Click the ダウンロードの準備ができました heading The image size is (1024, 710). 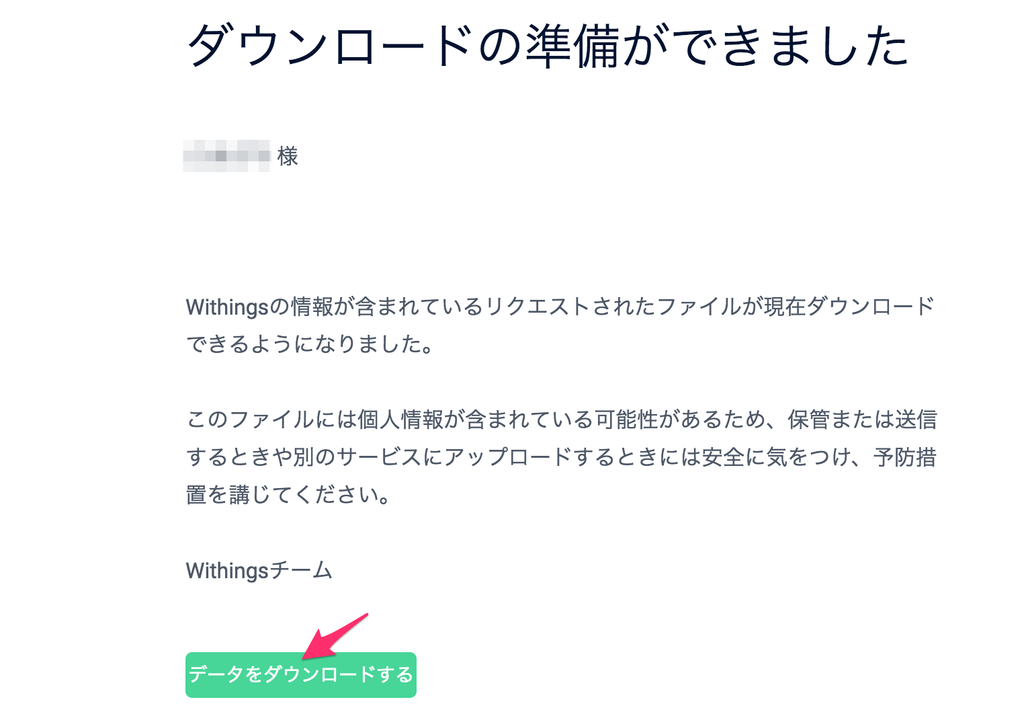point(547,47)
